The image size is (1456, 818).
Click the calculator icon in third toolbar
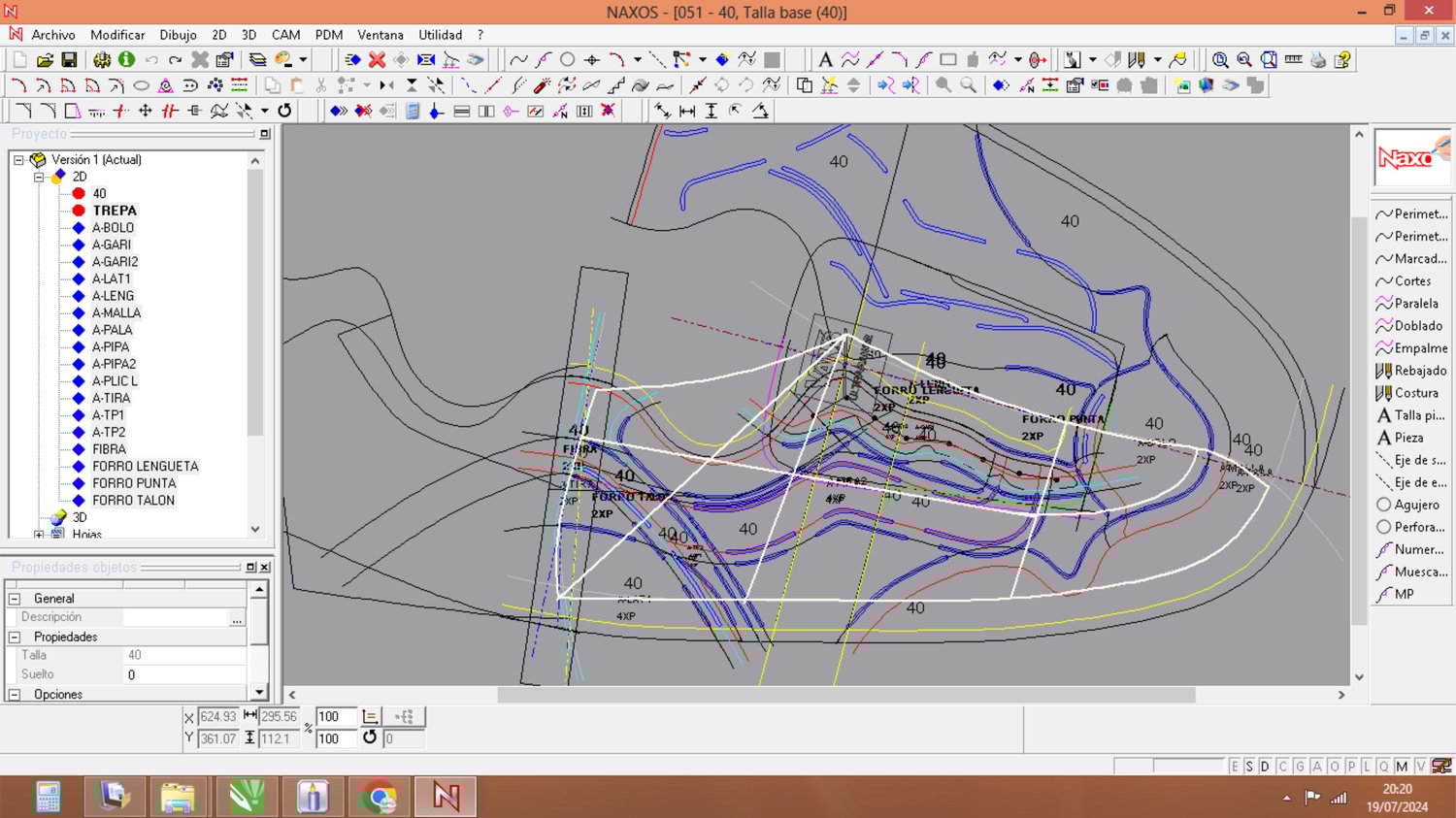pos(413,111)
